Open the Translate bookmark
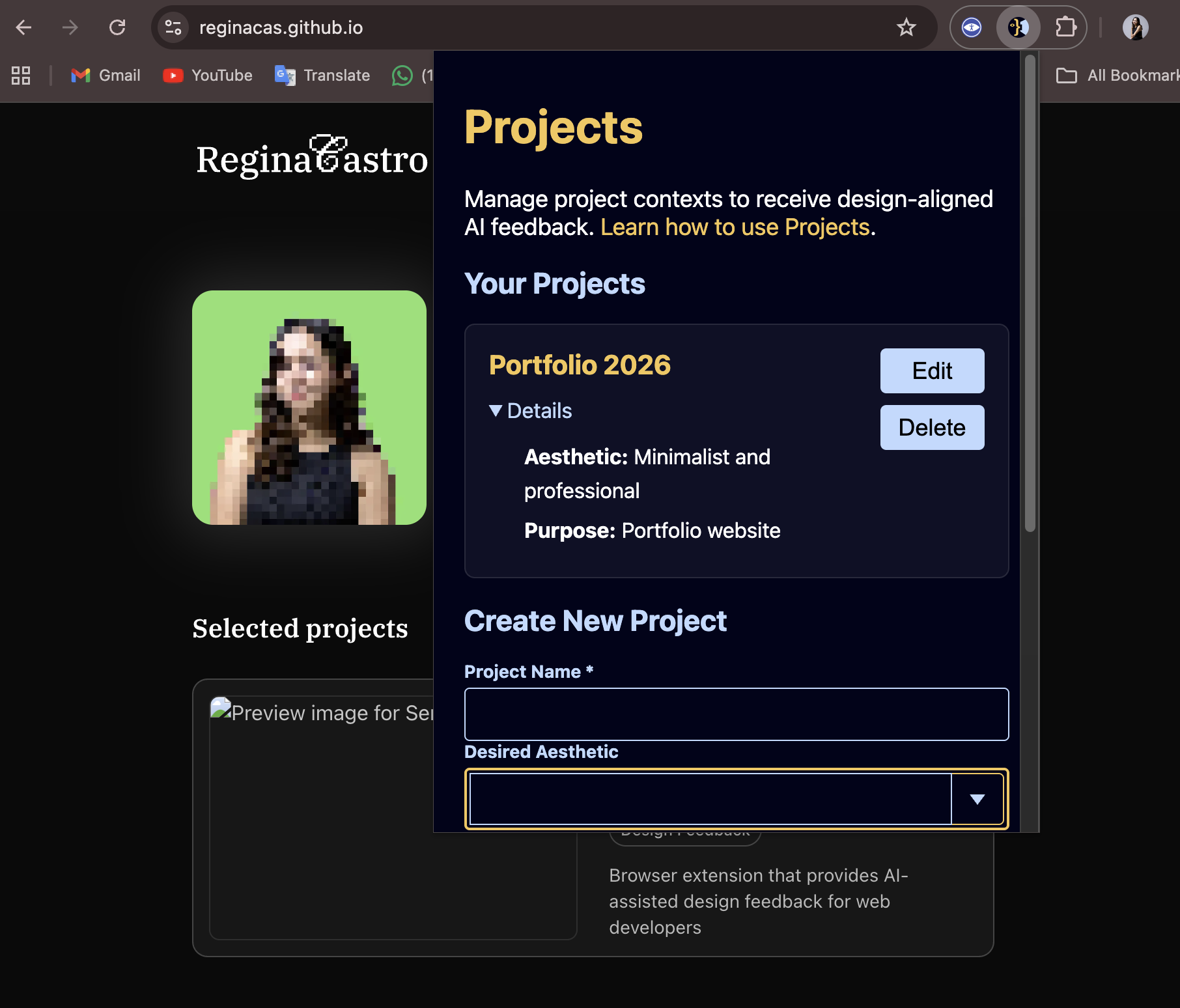 tap(322, 76)
